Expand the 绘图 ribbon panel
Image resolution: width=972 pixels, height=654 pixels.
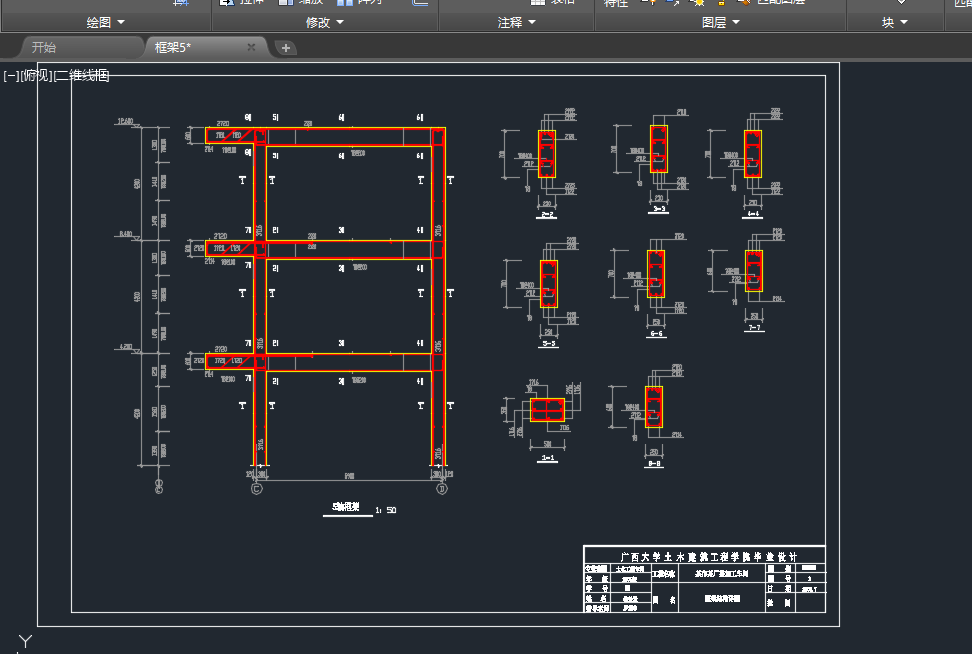tap(106, 22)
